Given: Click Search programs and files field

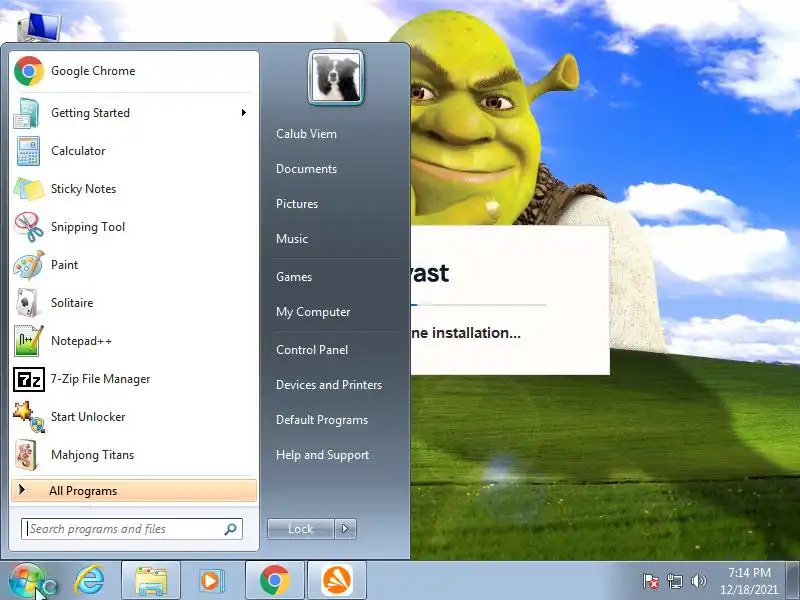Looking at the screenshot, I should click(132, 529).
